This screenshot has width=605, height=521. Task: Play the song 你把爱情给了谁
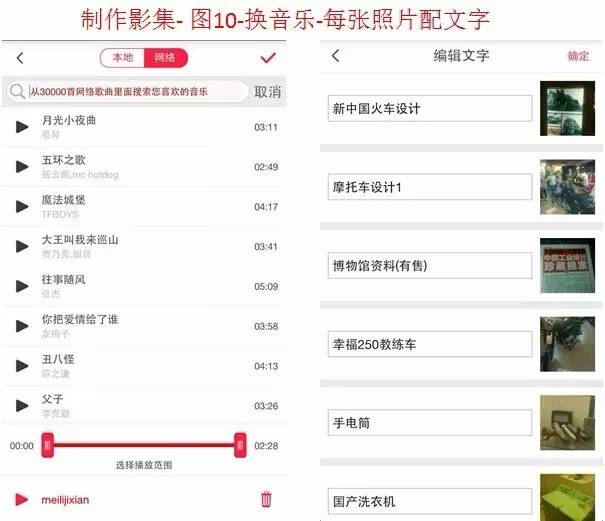click(22, 326)
